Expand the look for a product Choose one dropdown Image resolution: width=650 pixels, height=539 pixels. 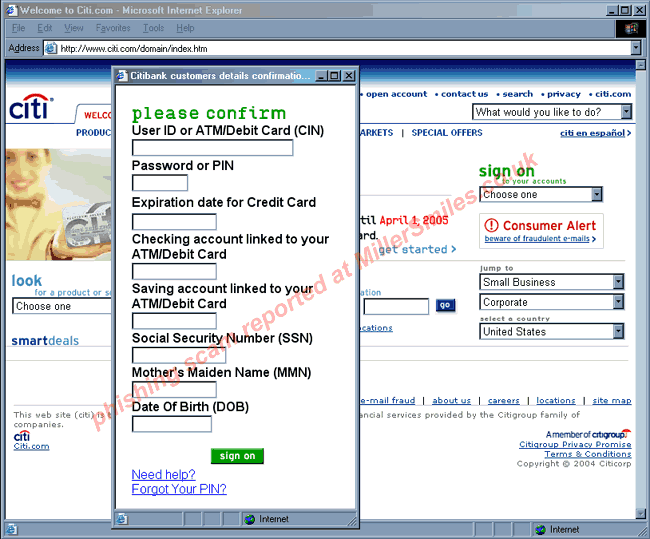tap(62, 306)
